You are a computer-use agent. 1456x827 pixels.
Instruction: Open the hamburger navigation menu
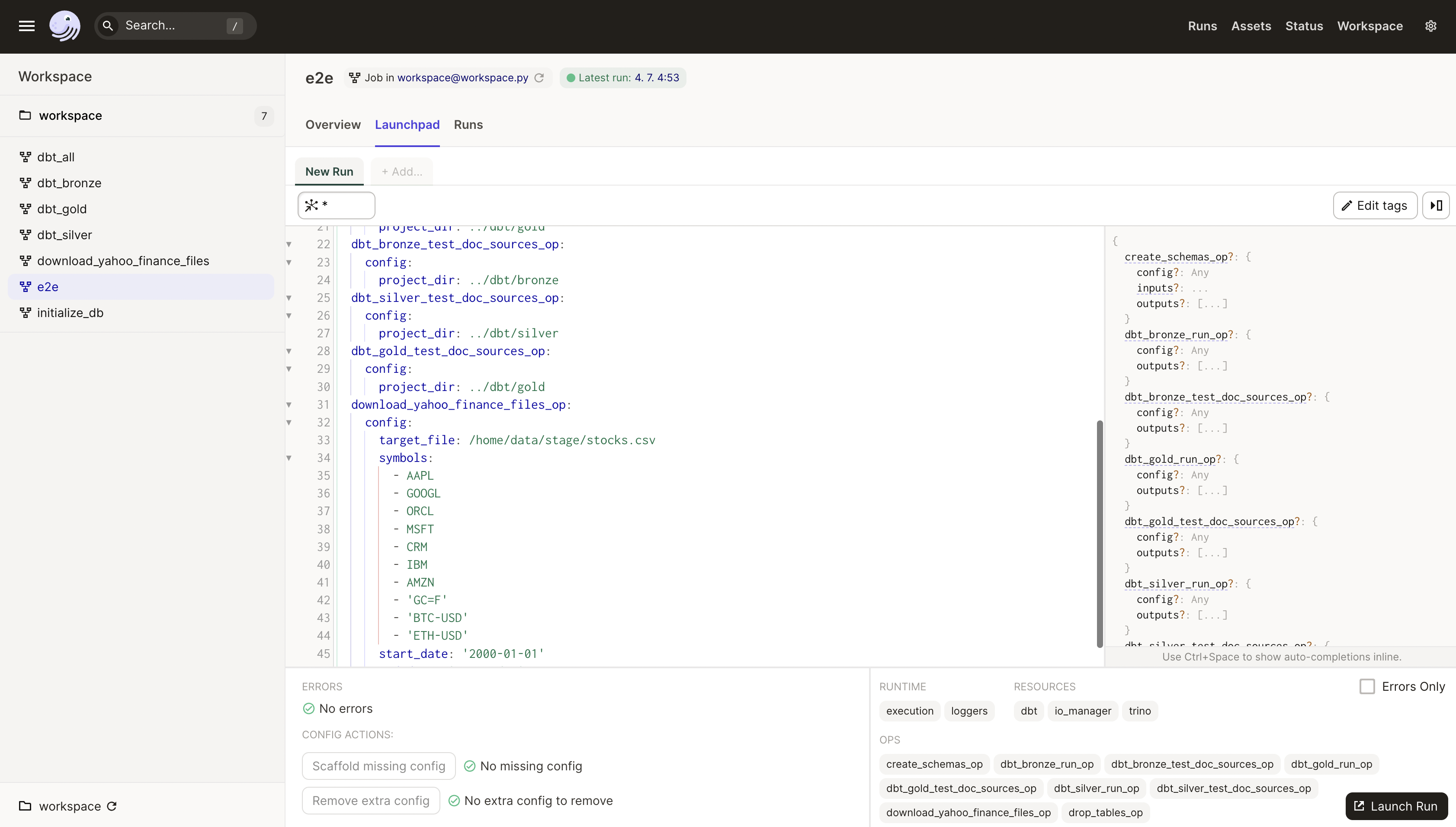click(x=26, y=26)
